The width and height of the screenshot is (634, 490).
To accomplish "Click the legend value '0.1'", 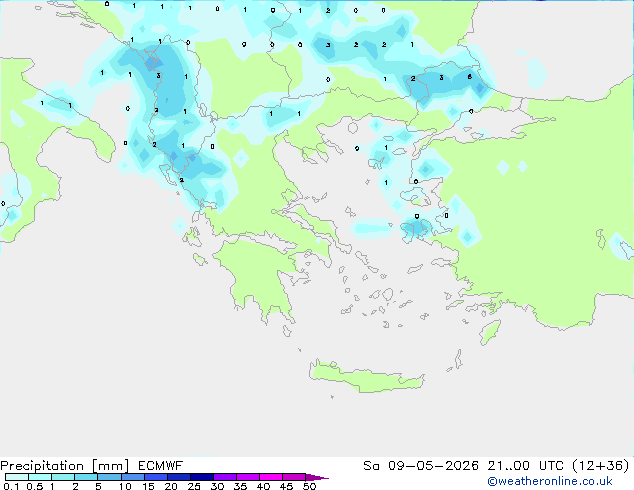I will (11, 486).
